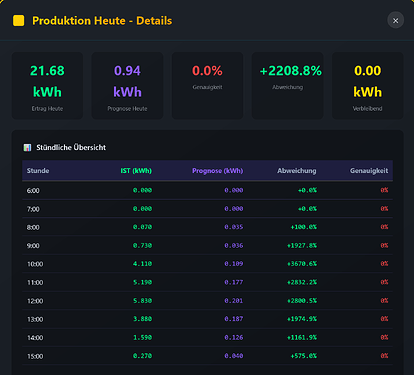This screenshot has width=414, height=375.
Task: Select the 21.68 kWh Ertrag Heute card
Action: tap(47, 85)
